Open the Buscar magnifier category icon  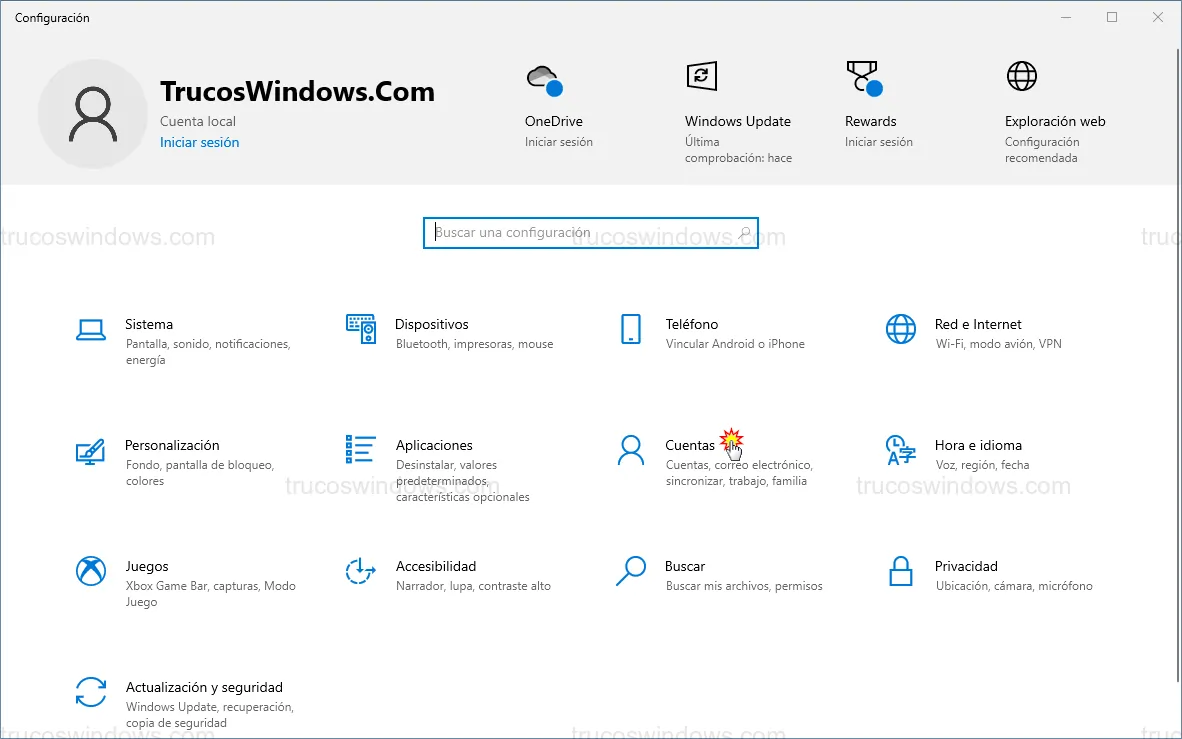pyautogui.click(x=631, y=571)
